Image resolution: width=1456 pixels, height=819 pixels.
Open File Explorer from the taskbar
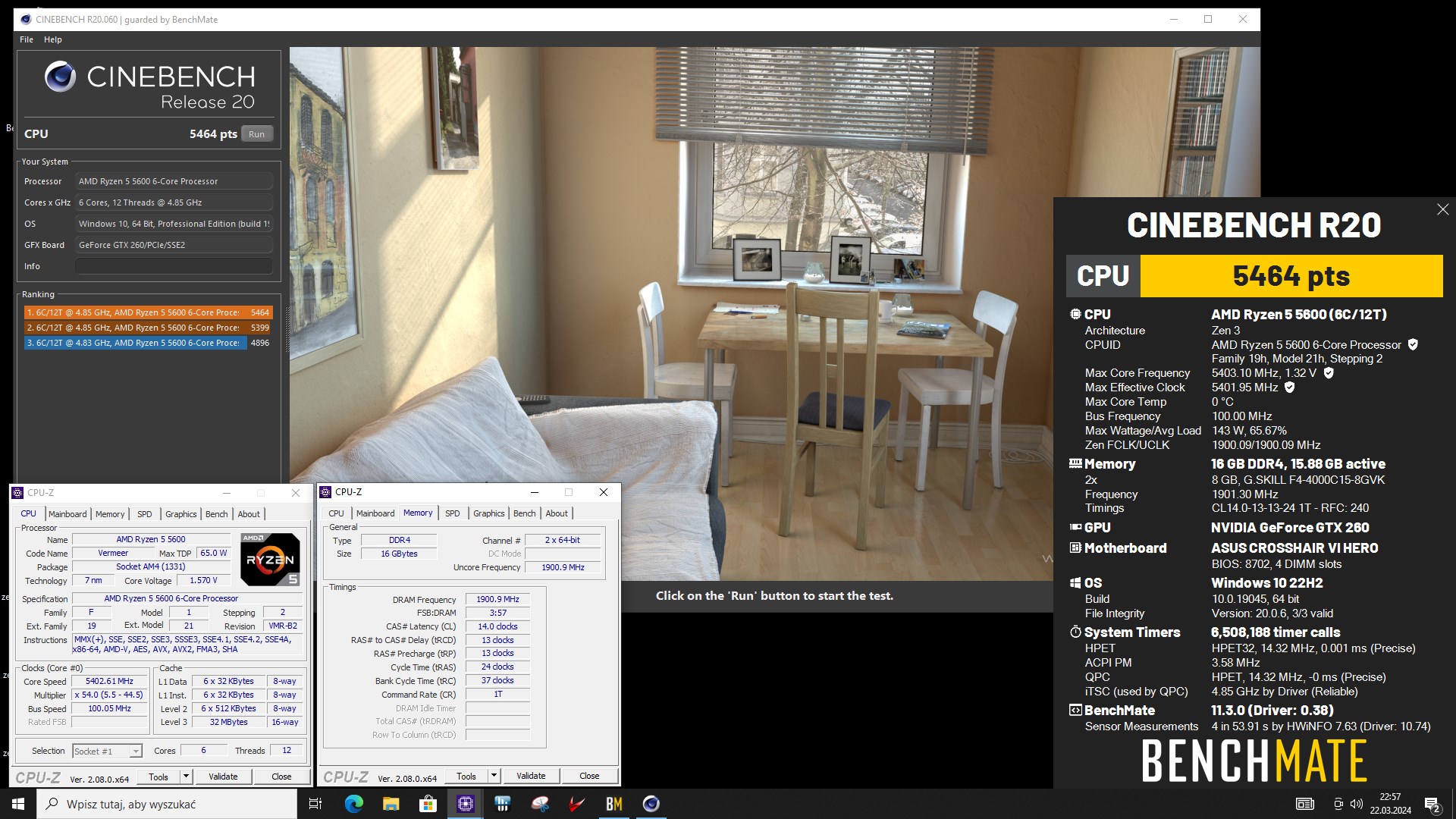click(391, 804)
